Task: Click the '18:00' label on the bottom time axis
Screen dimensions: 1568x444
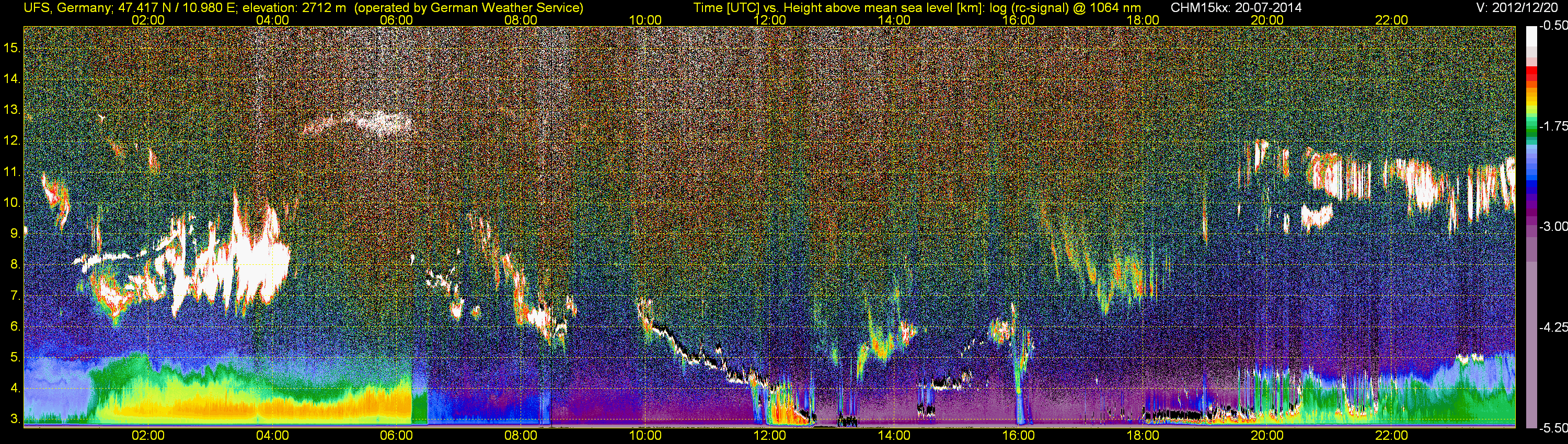Action: tap(1143, 436)
